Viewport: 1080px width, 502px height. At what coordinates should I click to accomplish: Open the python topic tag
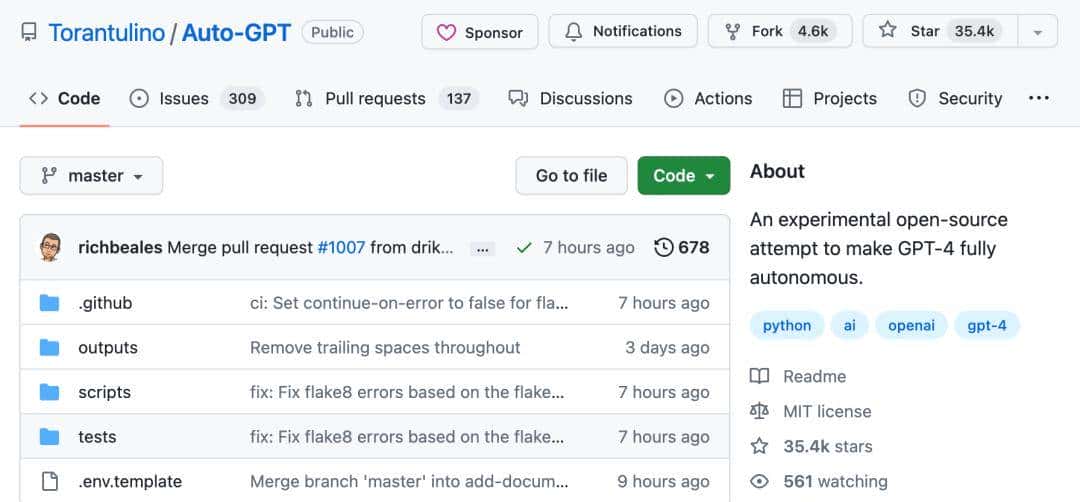tap(787, 326)
